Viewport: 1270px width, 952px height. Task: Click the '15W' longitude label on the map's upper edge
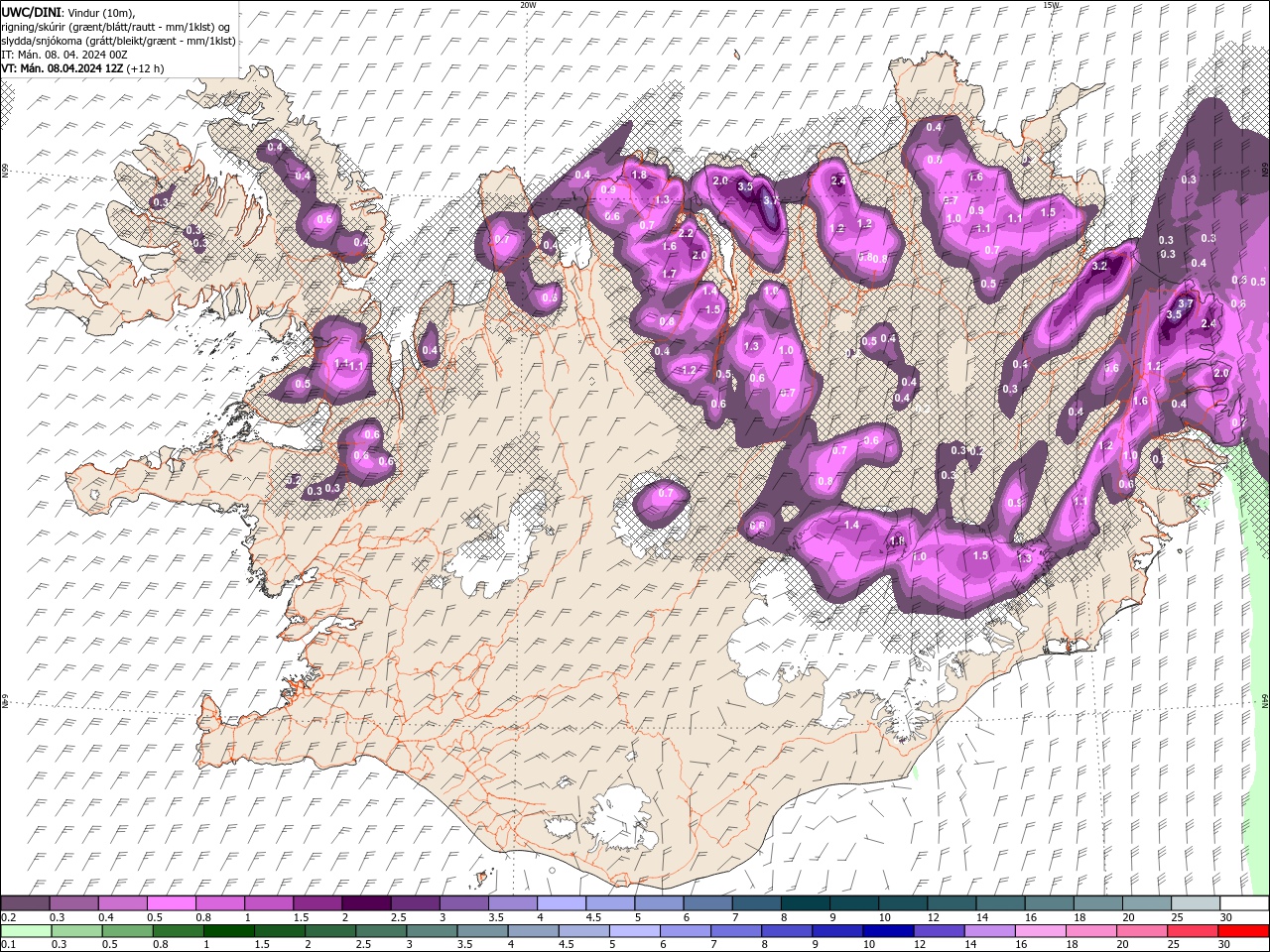coord(1051,5)
